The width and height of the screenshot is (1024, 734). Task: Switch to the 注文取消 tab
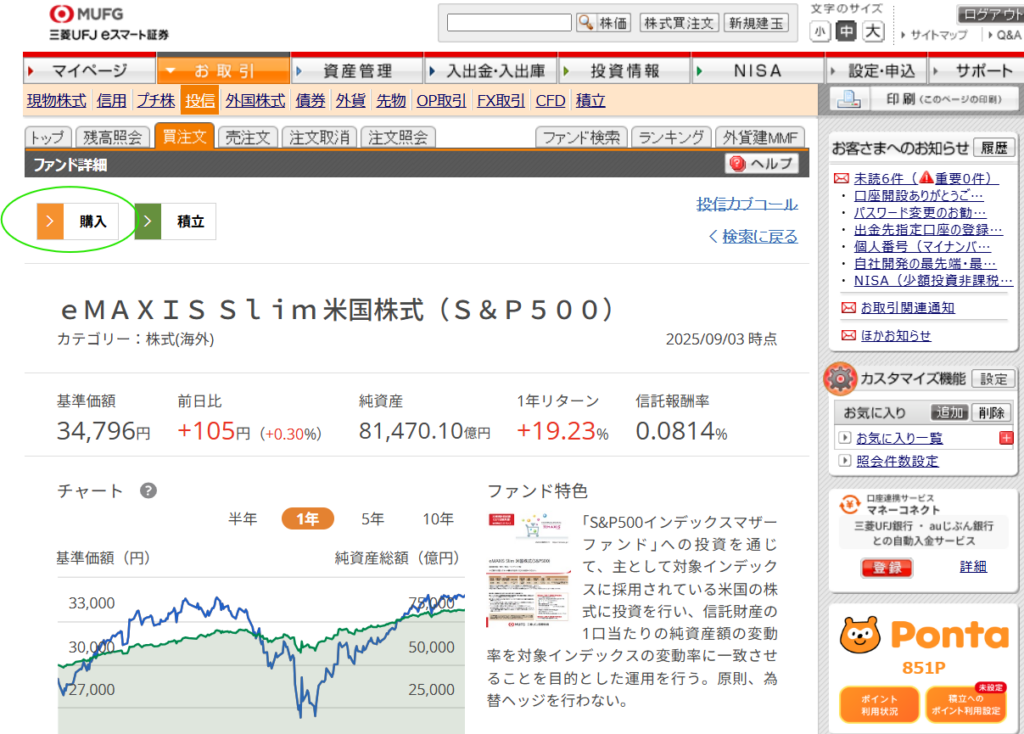tap(319, 137)
